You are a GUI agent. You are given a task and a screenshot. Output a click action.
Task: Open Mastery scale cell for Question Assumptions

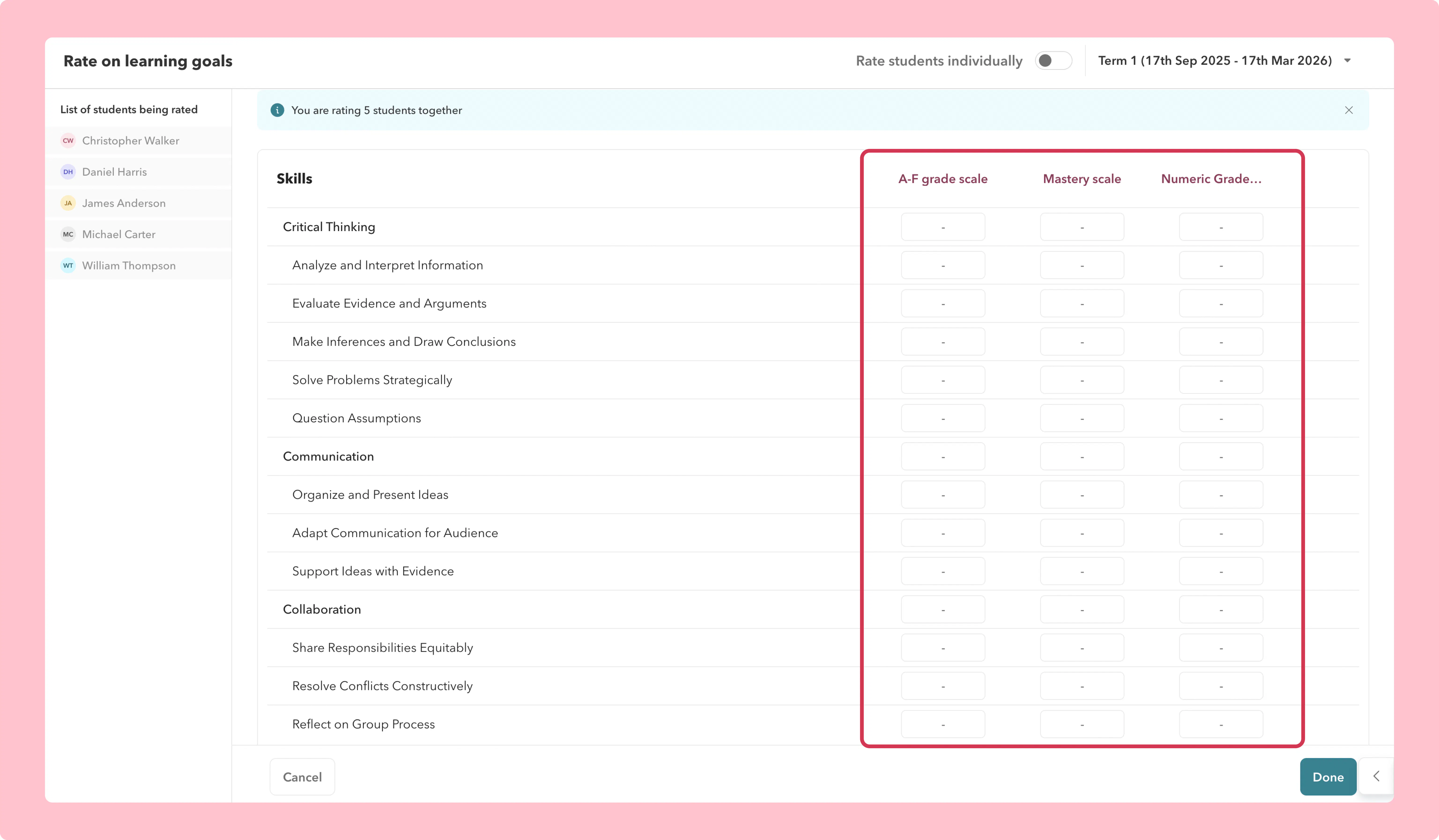[x=1082, y=418]
